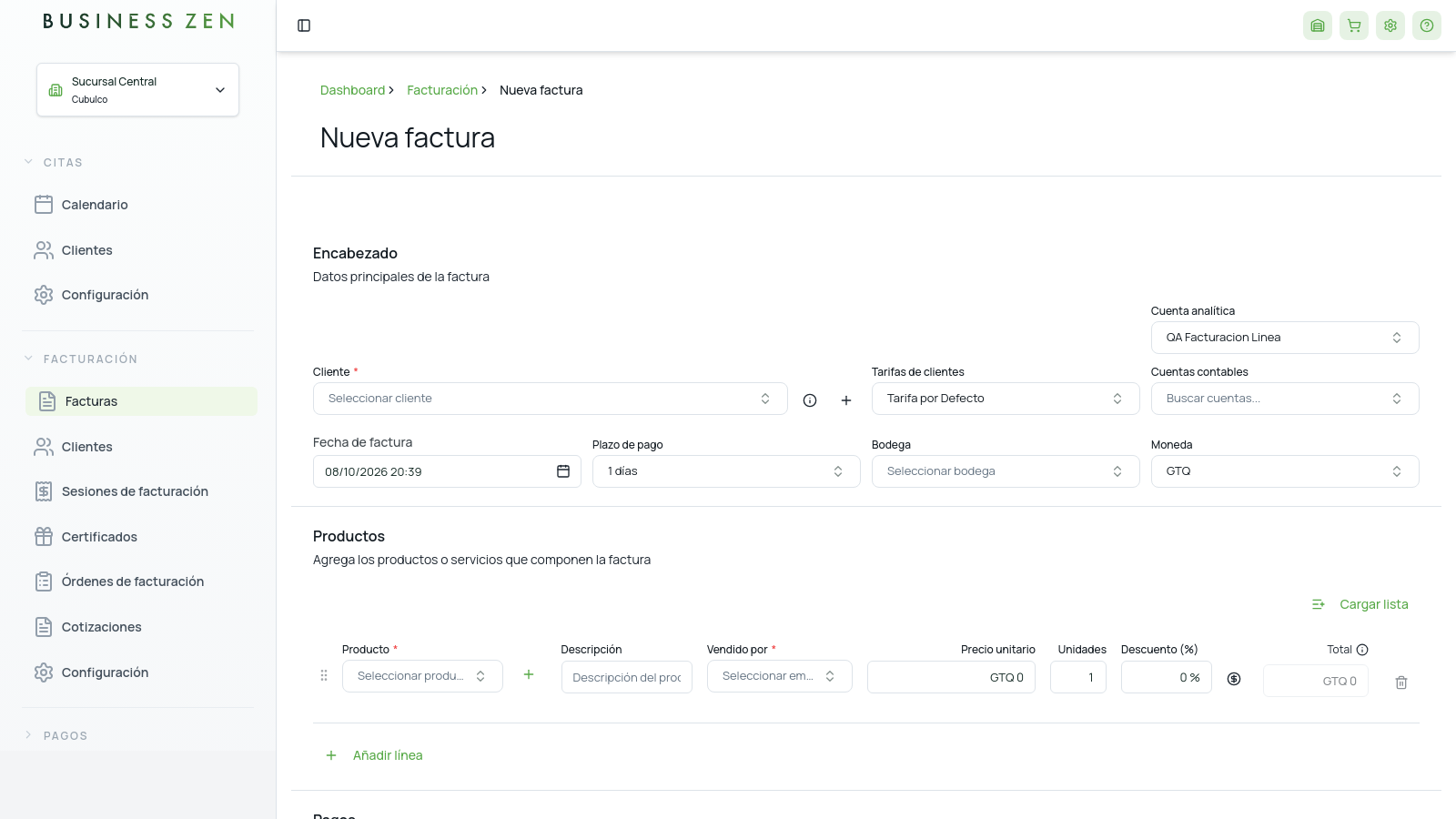Collapse the CITAS section
The image size is (1456, 819).
53,162
